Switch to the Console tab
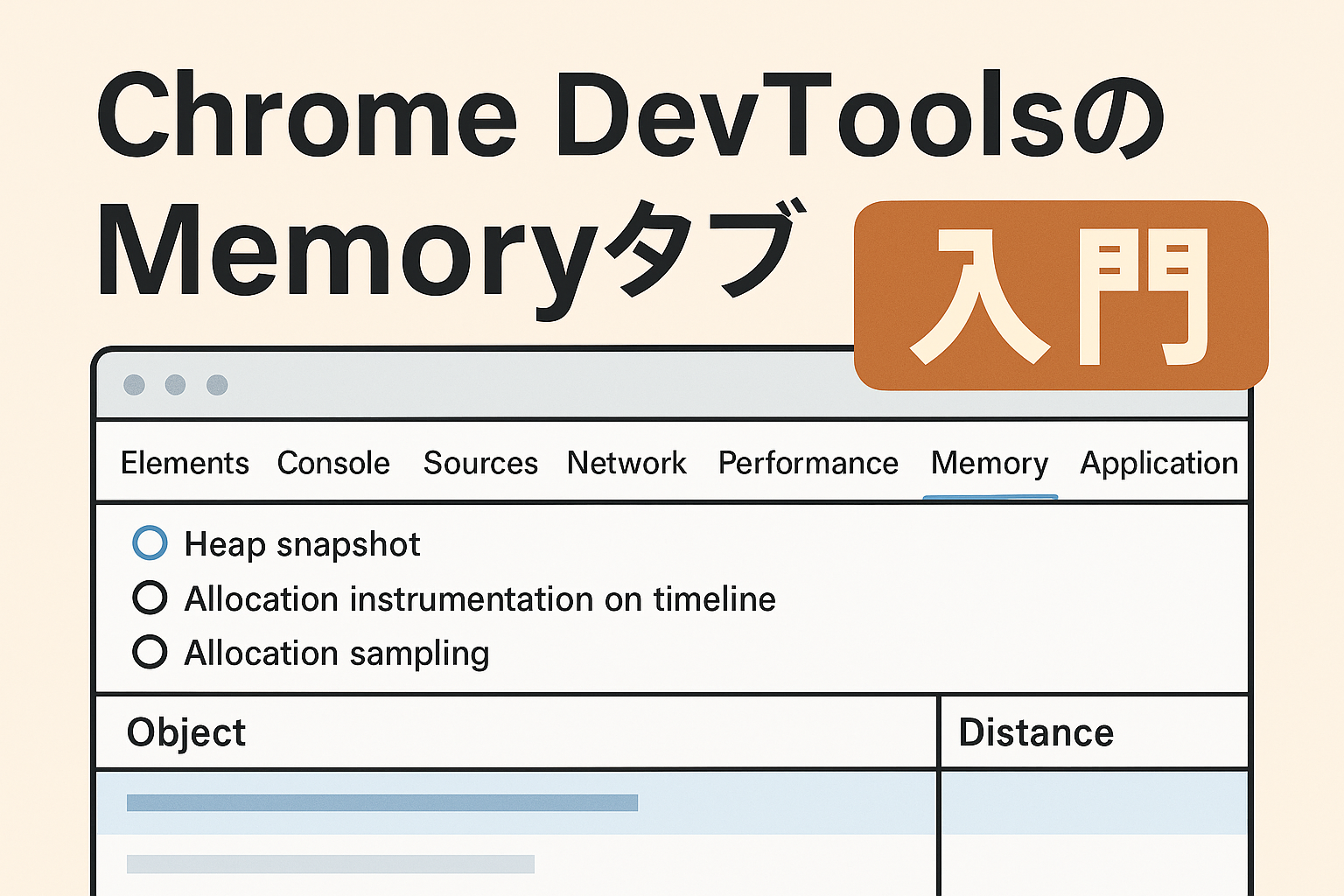This screenshot has width=1344, height=896. point(333,463)
